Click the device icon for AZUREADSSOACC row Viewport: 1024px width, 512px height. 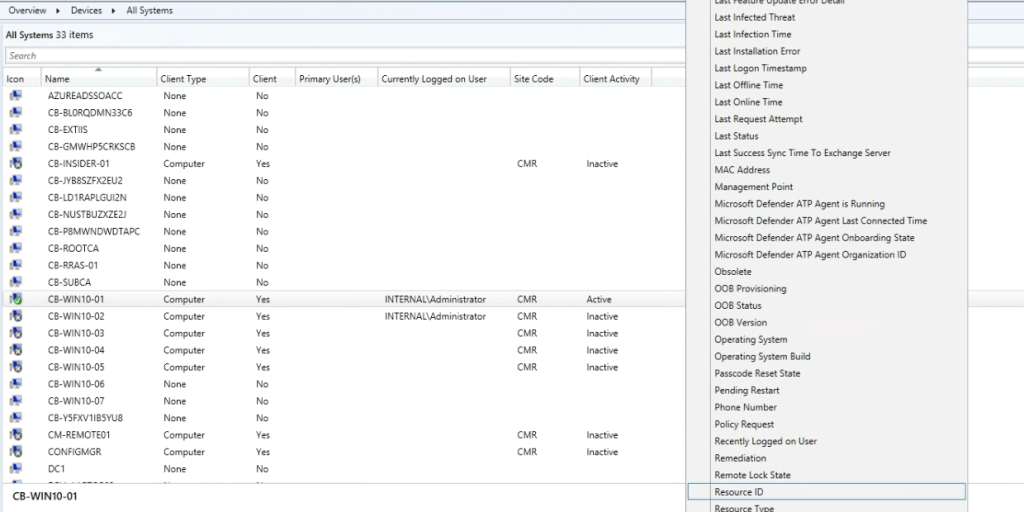16,96
